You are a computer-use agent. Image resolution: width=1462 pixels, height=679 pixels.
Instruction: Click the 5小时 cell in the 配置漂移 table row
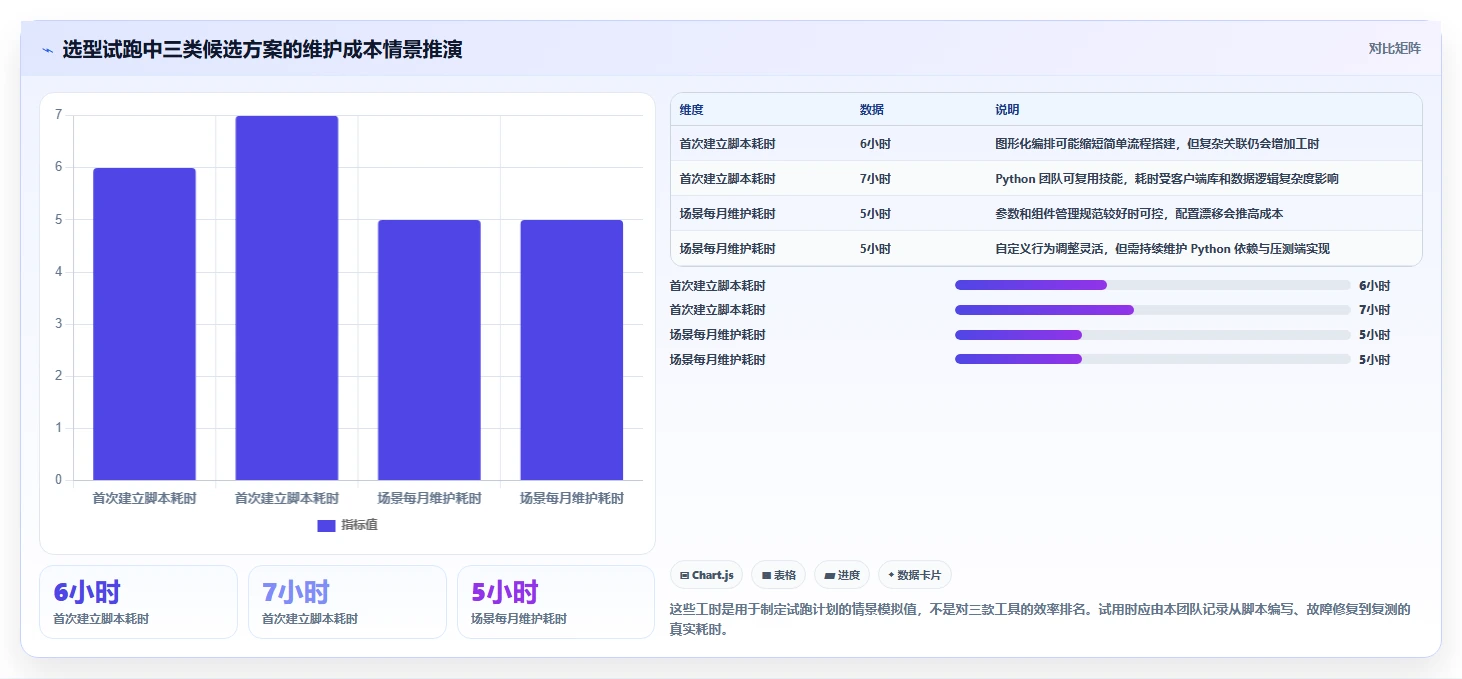tap(875, 214)
